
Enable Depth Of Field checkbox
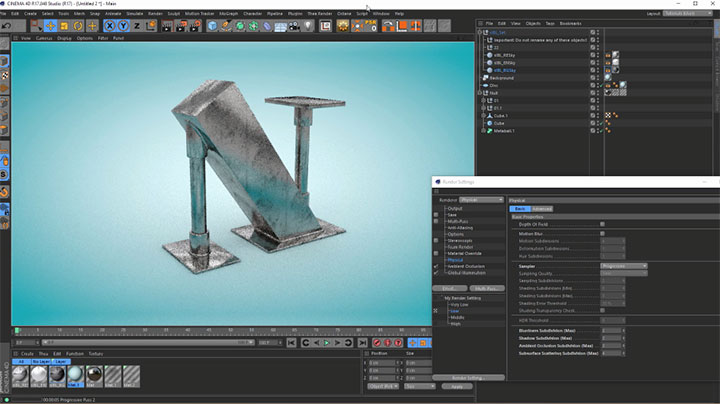pos(602,224)
